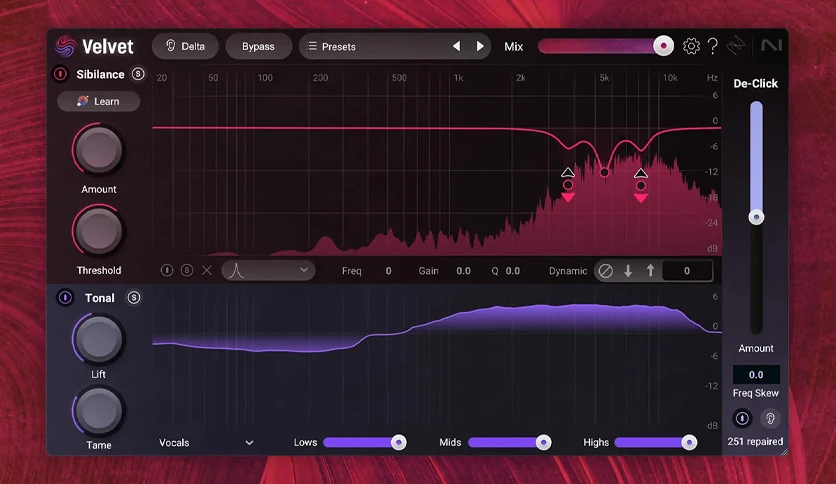This screenshot has width=836, height=484.
Task: Select the middle EQ band node
Action: (x=604, y=172)
